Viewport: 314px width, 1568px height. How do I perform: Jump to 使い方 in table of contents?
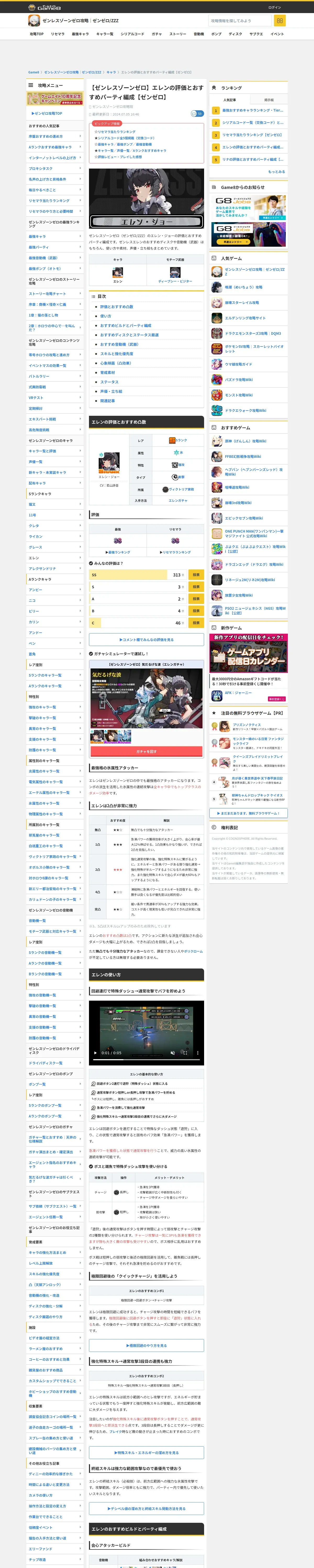click(x=105, y=316)
